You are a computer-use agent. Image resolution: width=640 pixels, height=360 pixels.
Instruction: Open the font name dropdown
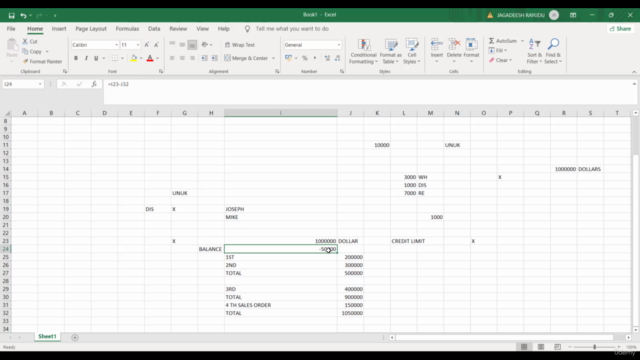[116, 45]
